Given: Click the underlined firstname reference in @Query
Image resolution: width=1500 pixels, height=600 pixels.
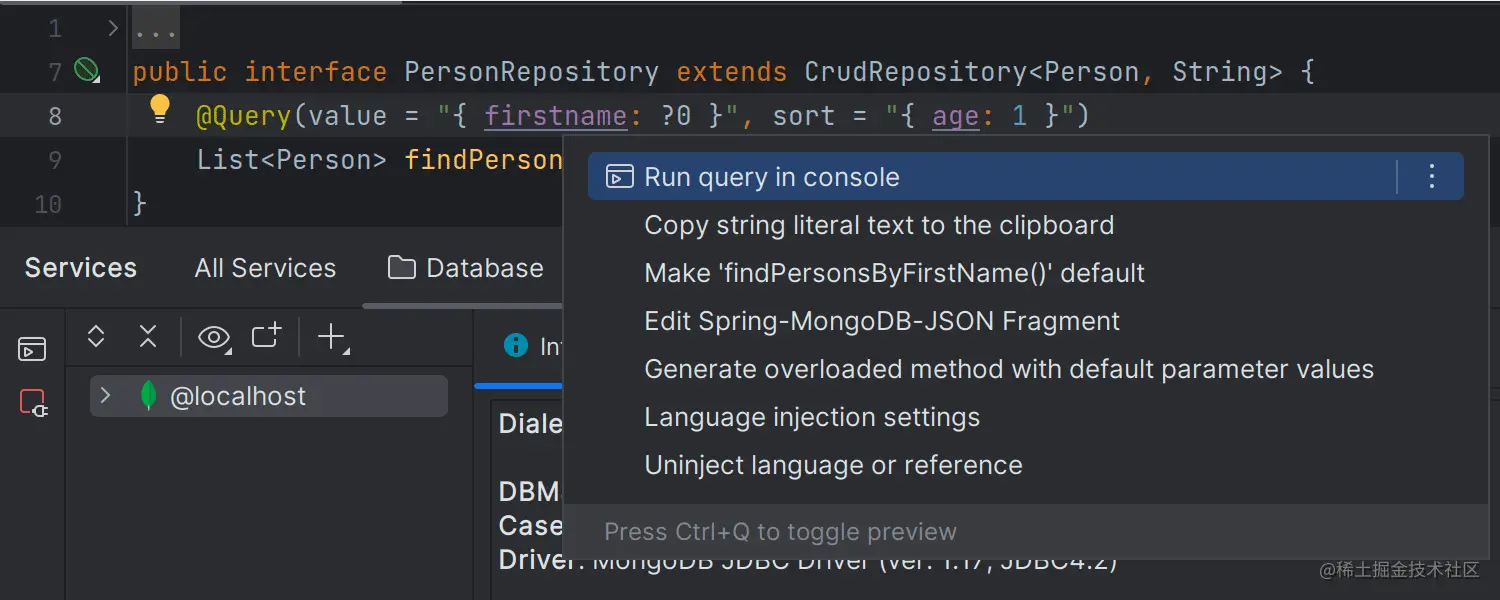Looking at the screenshot, I should tap(556, 115).
